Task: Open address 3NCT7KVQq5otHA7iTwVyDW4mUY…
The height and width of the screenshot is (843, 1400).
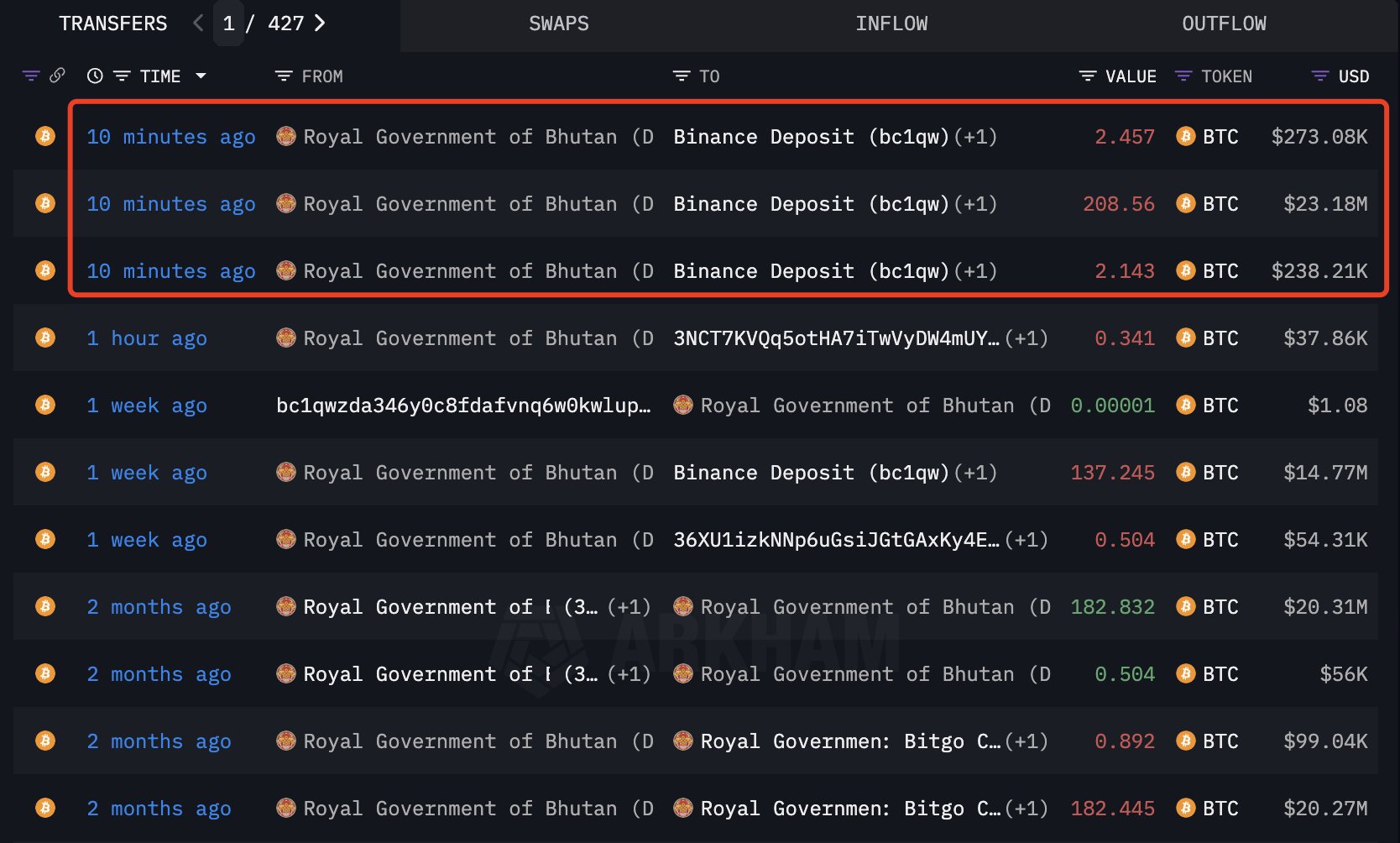Action: pyautogui.click(x=836, y=338)
